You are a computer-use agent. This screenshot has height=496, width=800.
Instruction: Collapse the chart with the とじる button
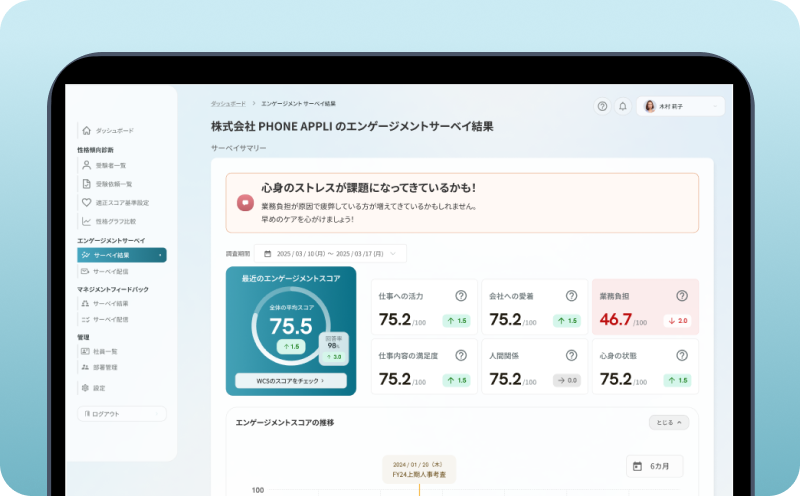(x=669, y=423)
